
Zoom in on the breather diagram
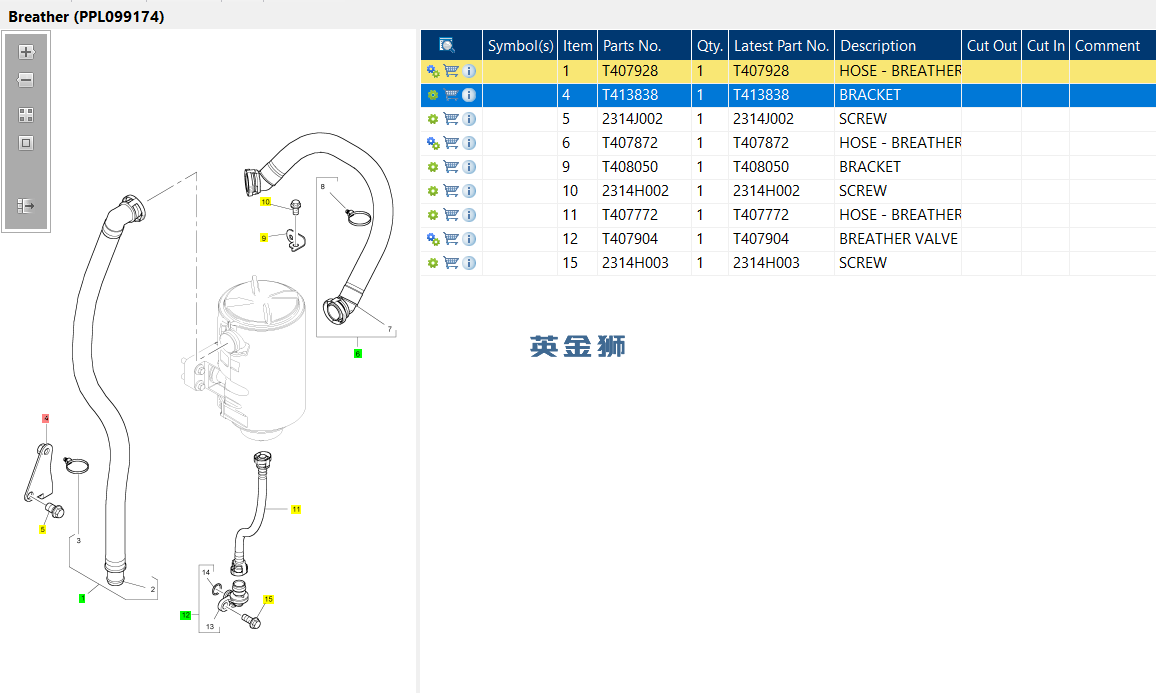click(26, 52)
